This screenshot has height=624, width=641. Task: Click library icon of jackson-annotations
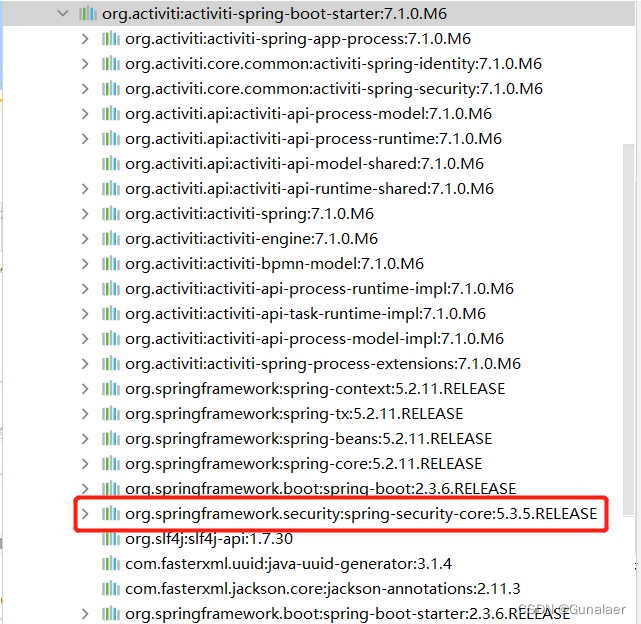[x=110, y=589]
